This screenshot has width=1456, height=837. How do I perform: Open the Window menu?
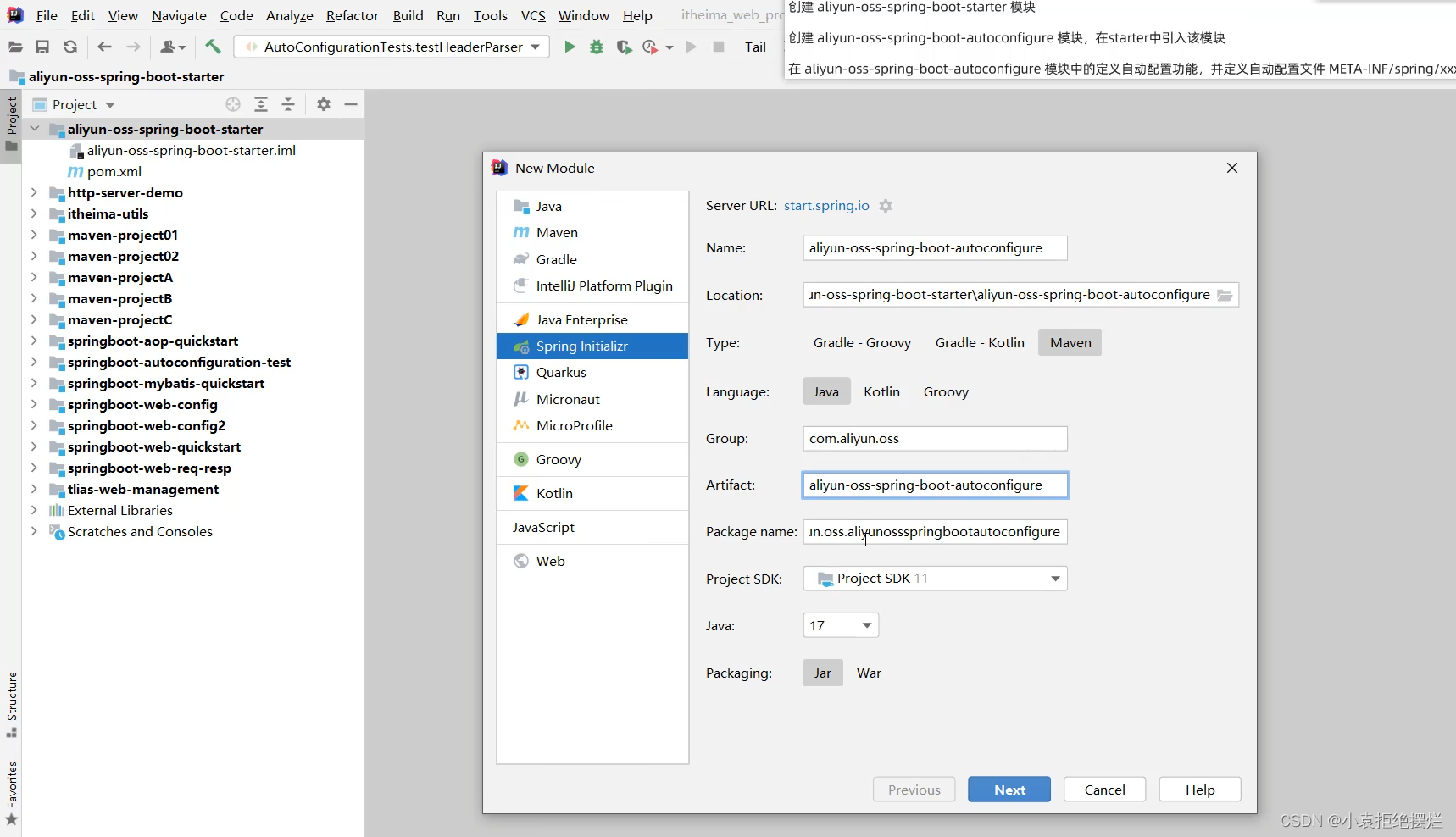[583, 15]
